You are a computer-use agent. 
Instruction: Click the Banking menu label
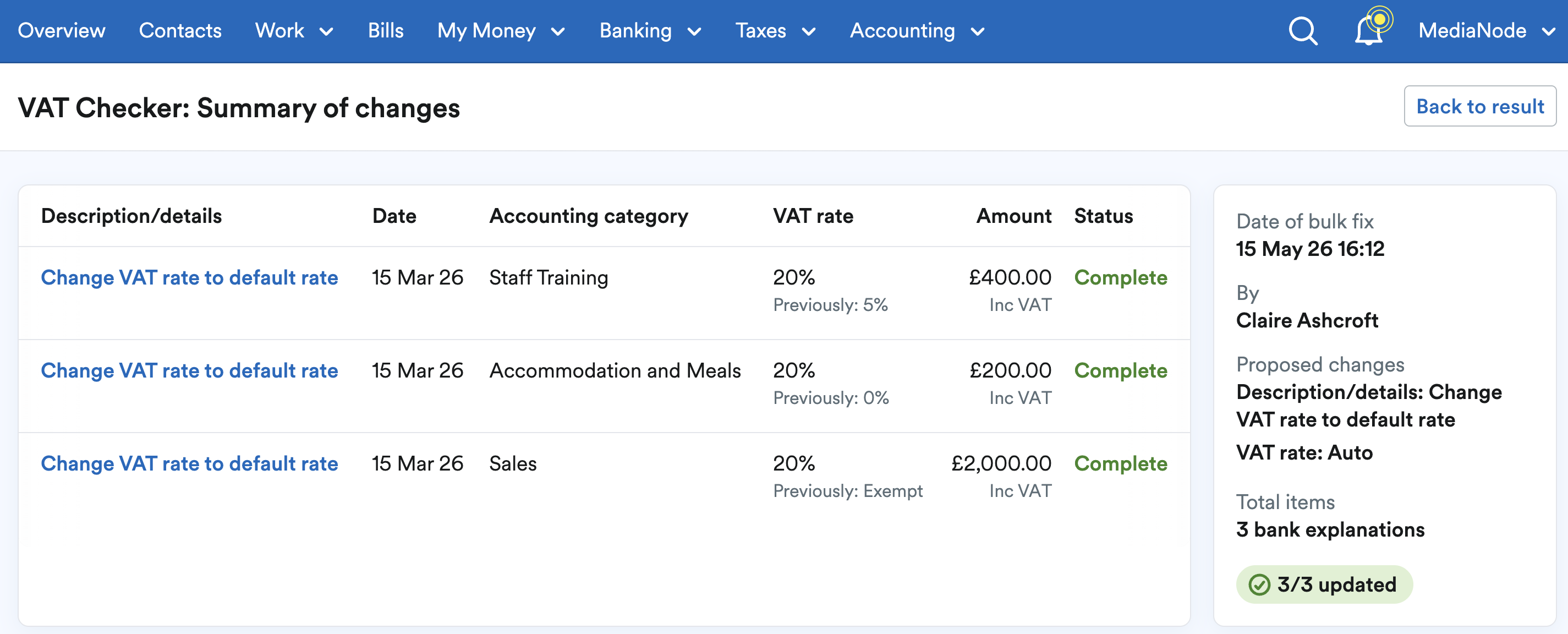tap(635, 30)
